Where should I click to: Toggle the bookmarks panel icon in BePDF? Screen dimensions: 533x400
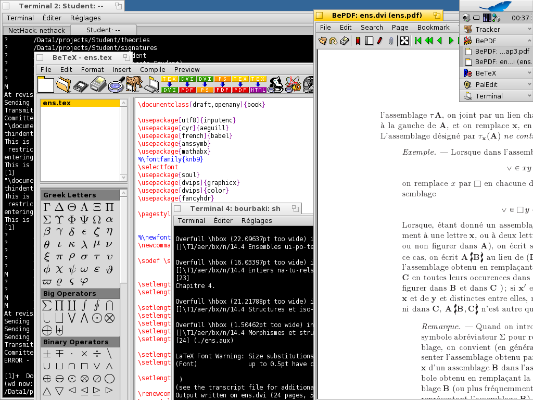[358, 41]
